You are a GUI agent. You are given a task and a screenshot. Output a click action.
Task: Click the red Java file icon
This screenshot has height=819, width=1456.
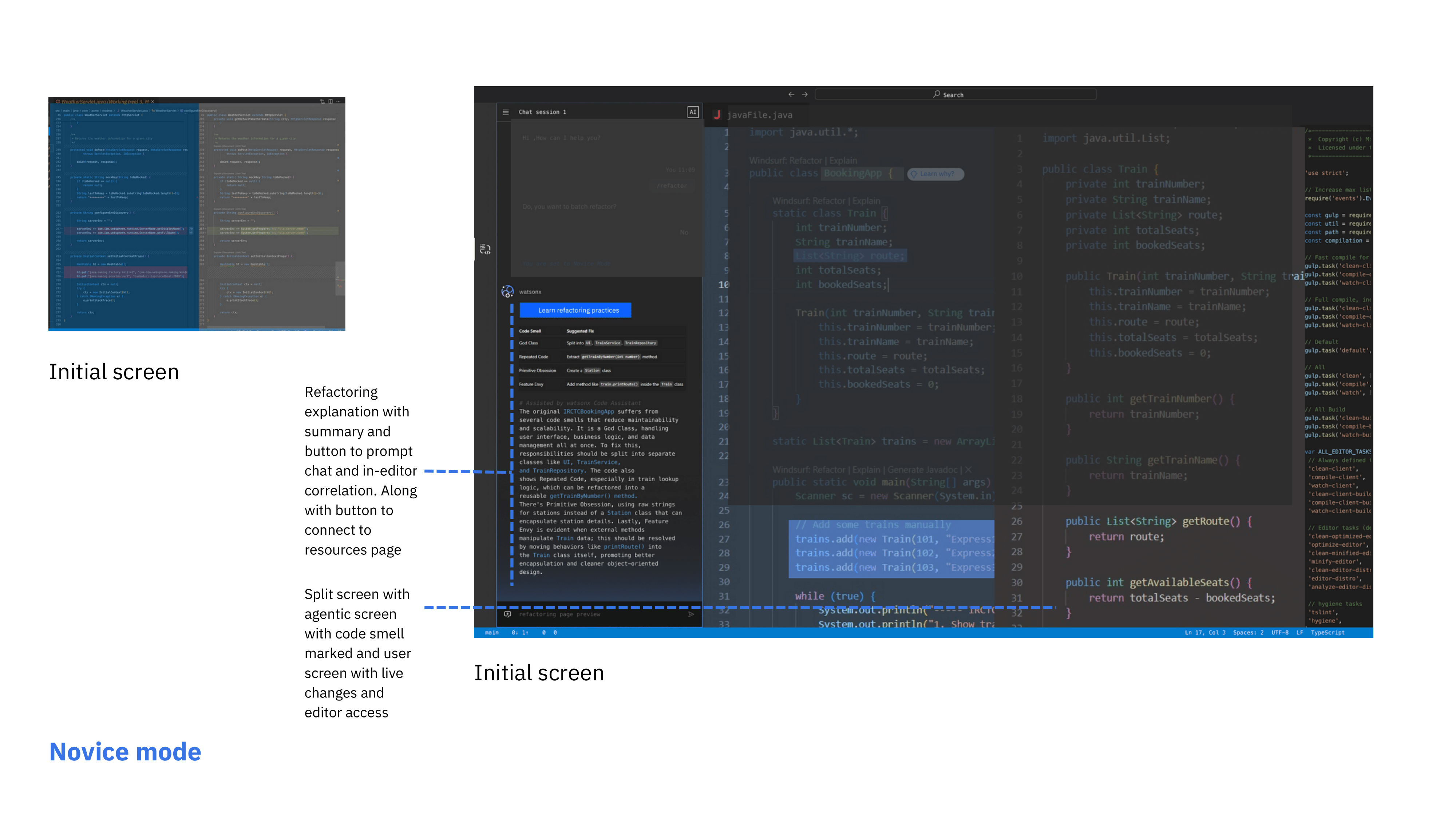[x=717, y=115]
